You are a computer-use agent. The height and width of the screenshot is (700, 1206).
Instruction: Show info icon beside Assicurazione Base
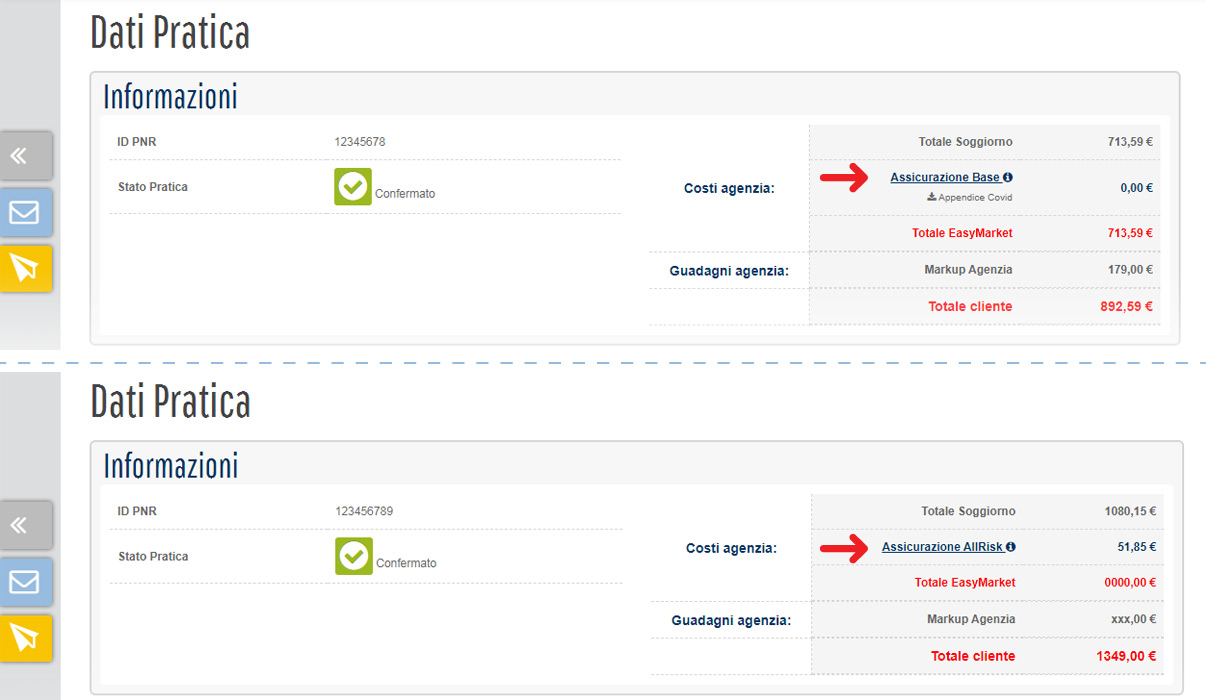pos(1007,178)
